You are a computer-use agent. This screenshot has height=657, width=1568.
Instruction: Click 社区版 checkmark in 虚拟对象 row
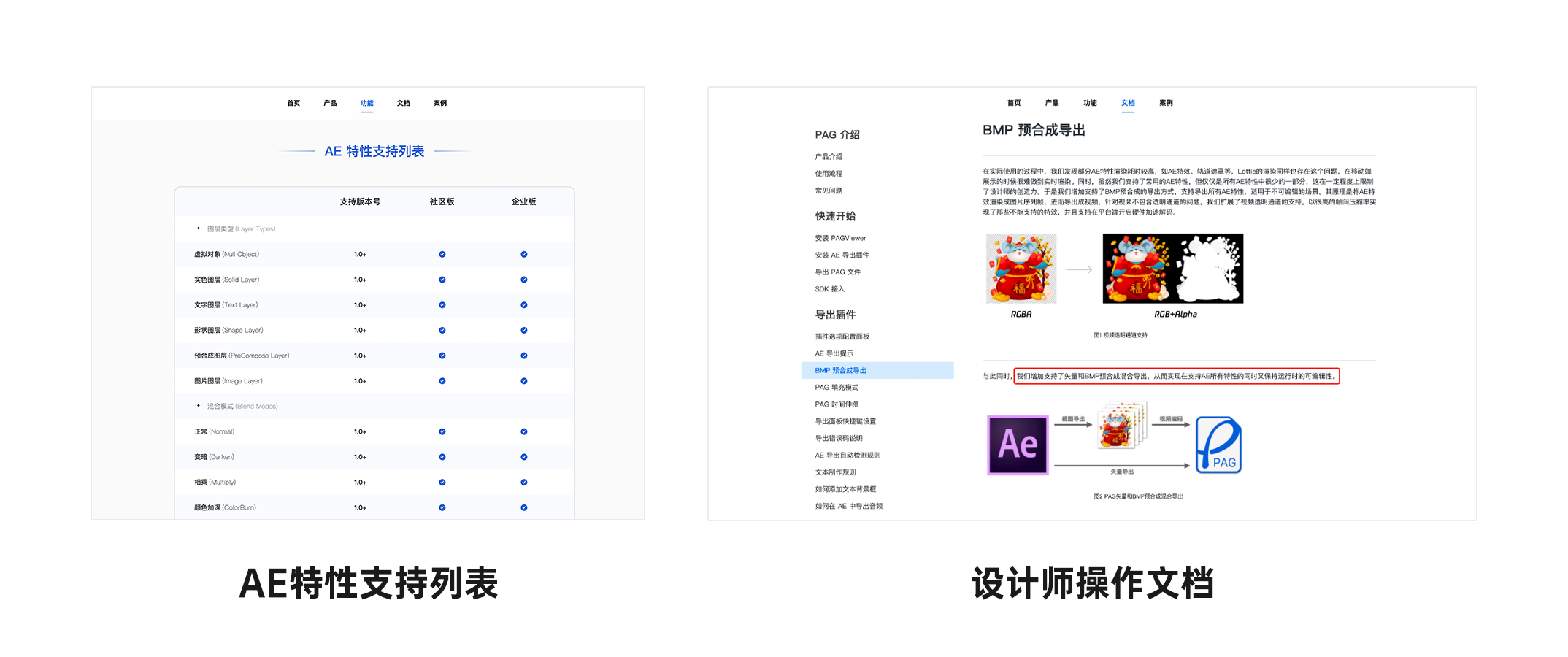click(442, 254)
